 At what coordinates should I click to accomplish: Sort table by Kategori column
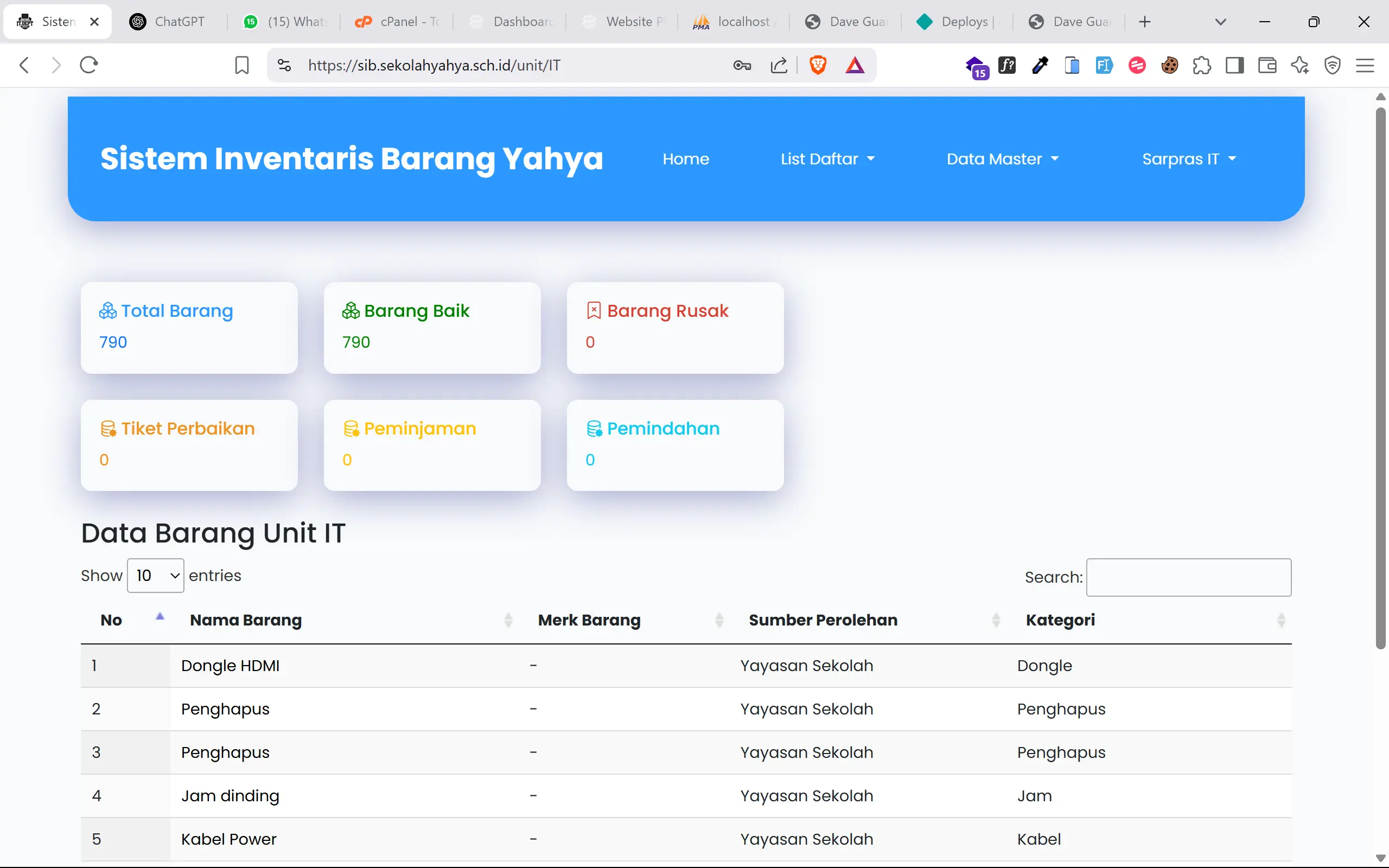(1149, 620)
